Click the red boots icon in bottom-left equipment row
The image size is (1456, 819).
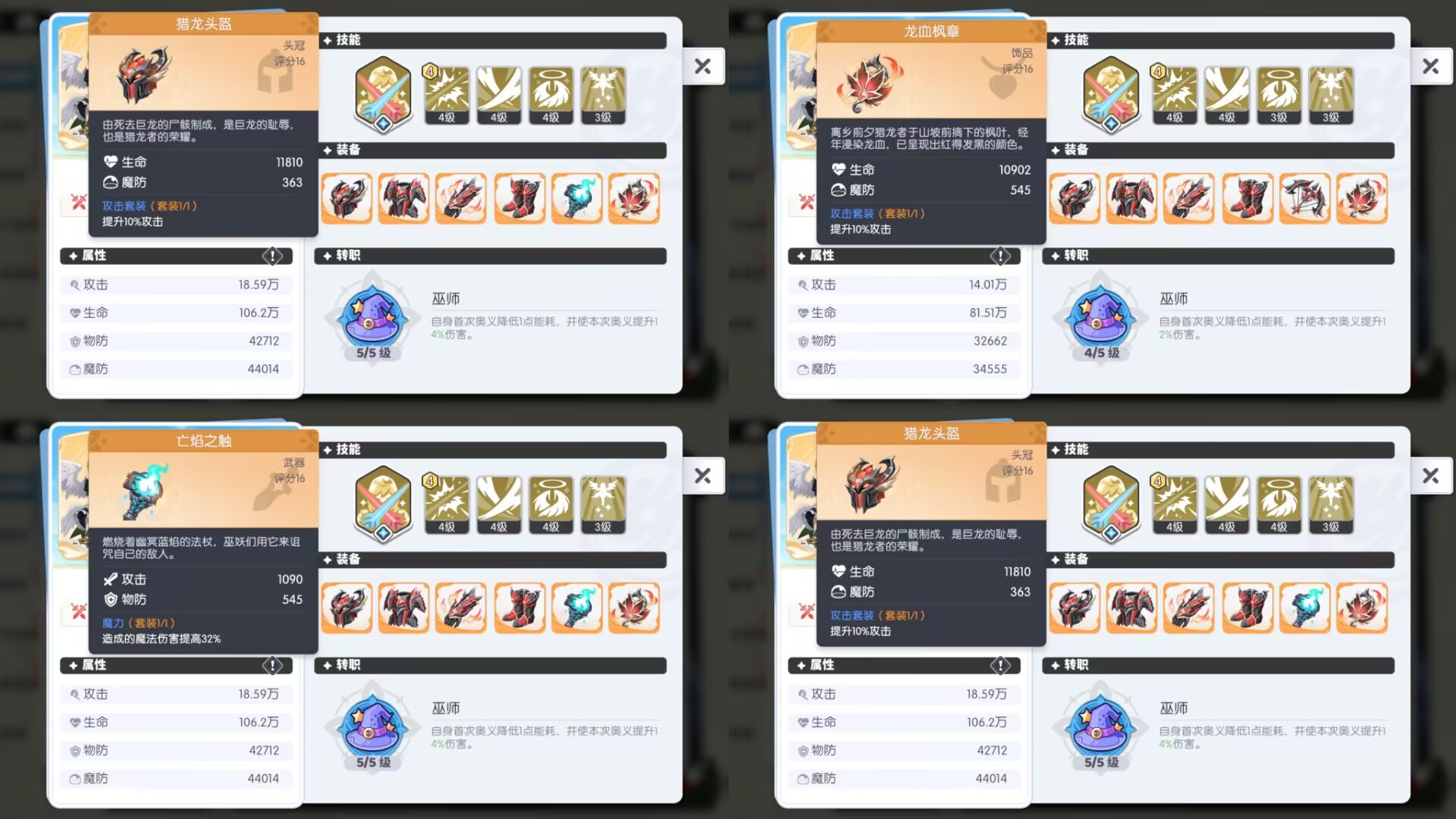click(519, 607)
